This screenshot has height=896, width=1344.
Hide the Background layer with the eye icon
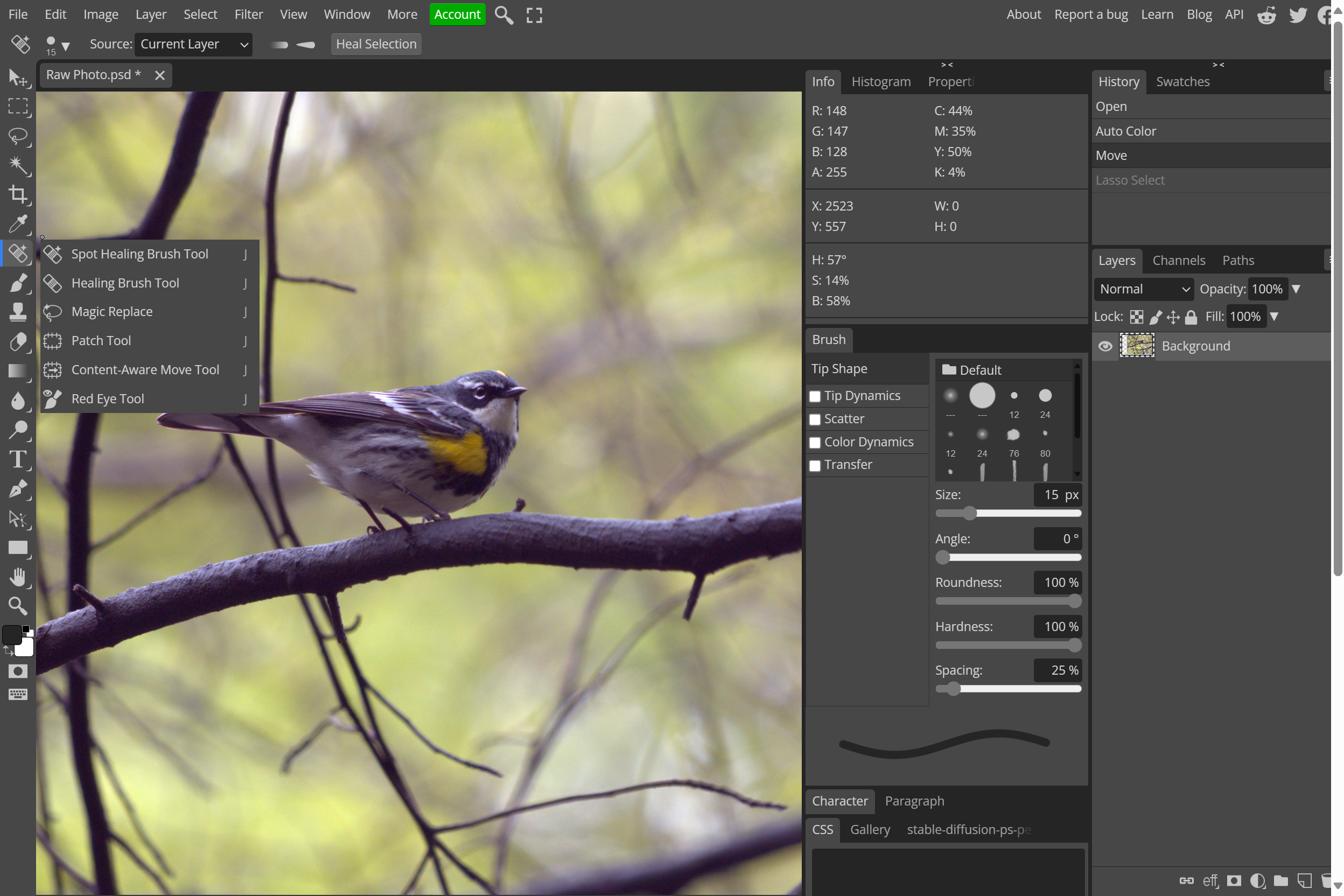pyautogui.click(x=1105, y=346)
